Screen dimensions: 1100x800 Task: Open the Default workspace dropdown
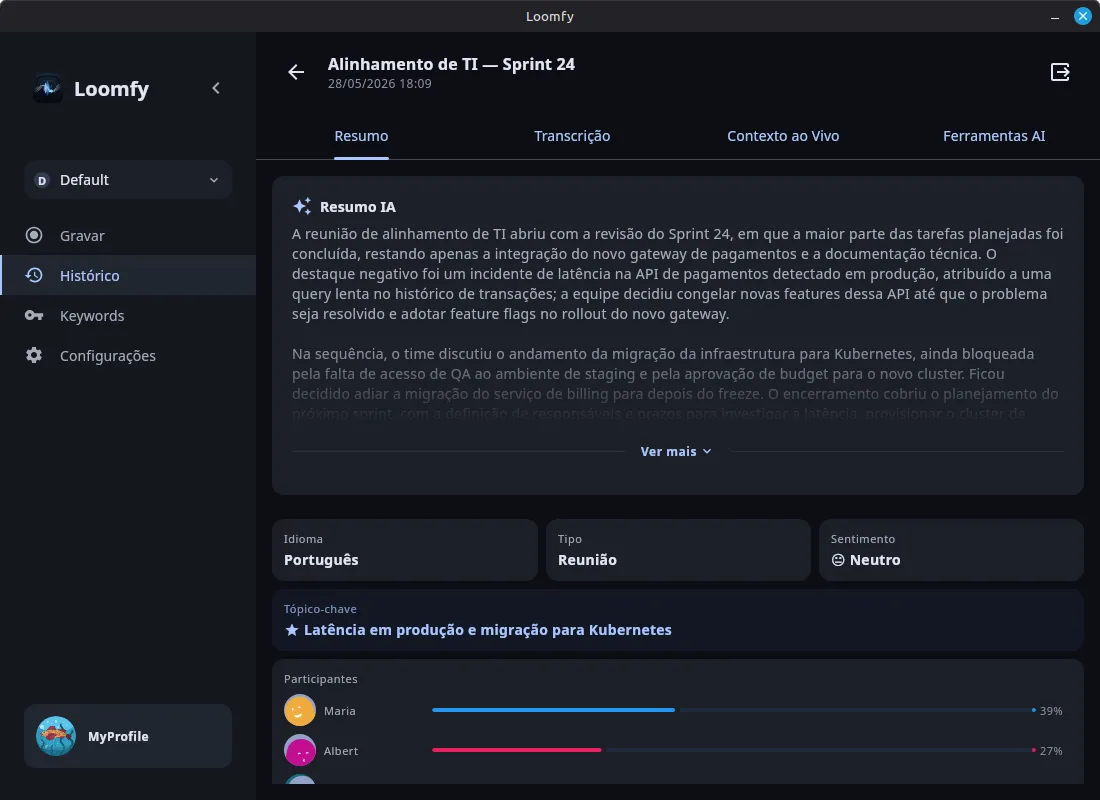tap(128, 180)
